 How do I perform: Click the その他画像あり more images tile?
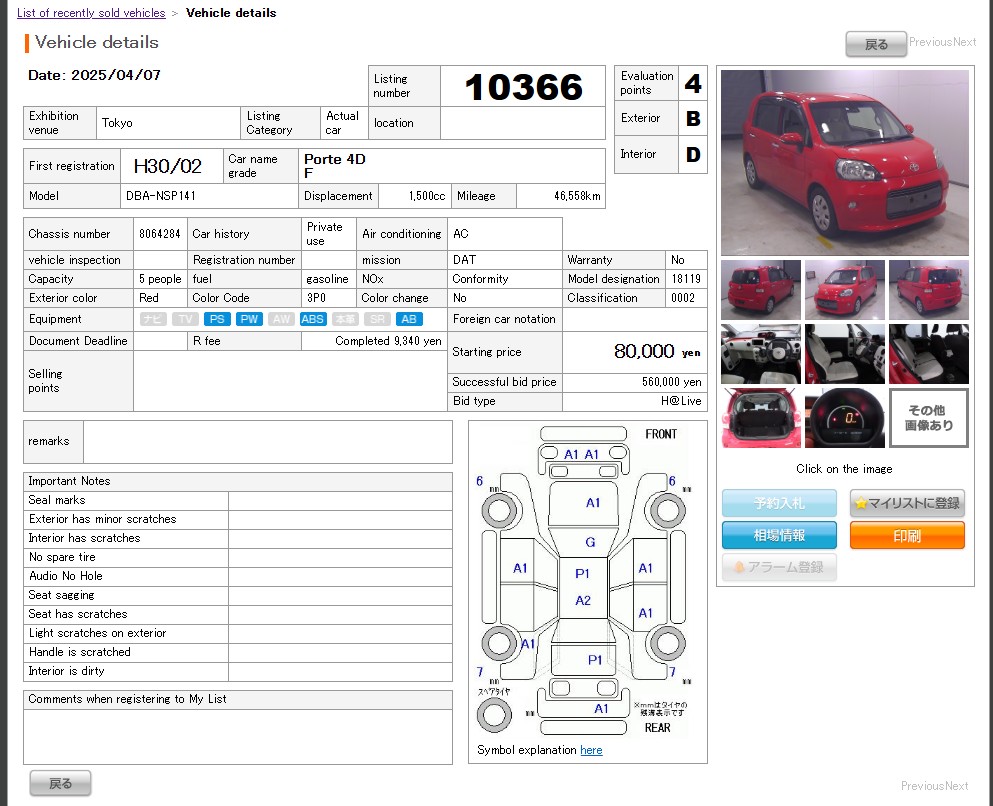click(928, 418)
